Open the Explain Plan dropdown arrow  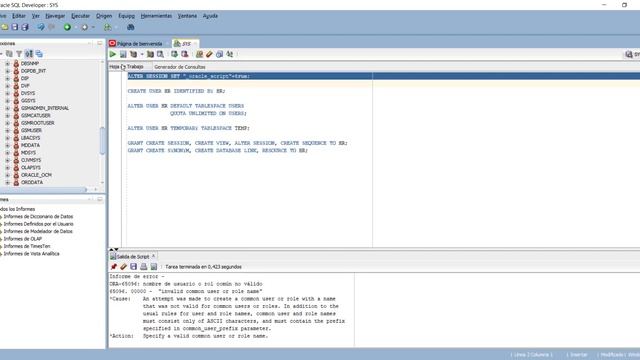tap(142, 54)
